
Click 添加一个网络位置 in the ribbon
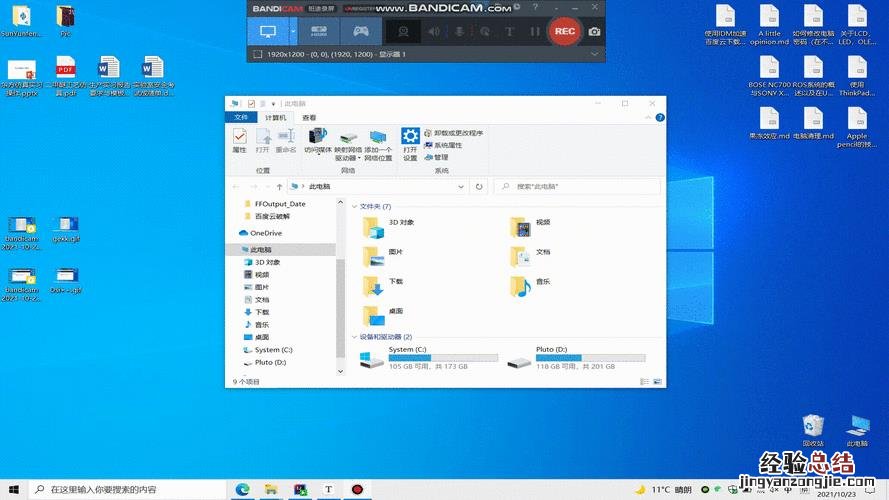378,145
